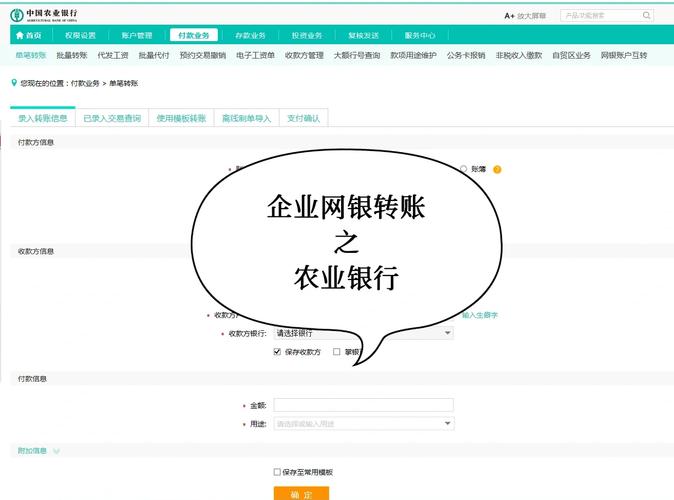Switch to the 录入转账信息 tab
Viewport: 674px width, 500px height.
click(43, 118)
